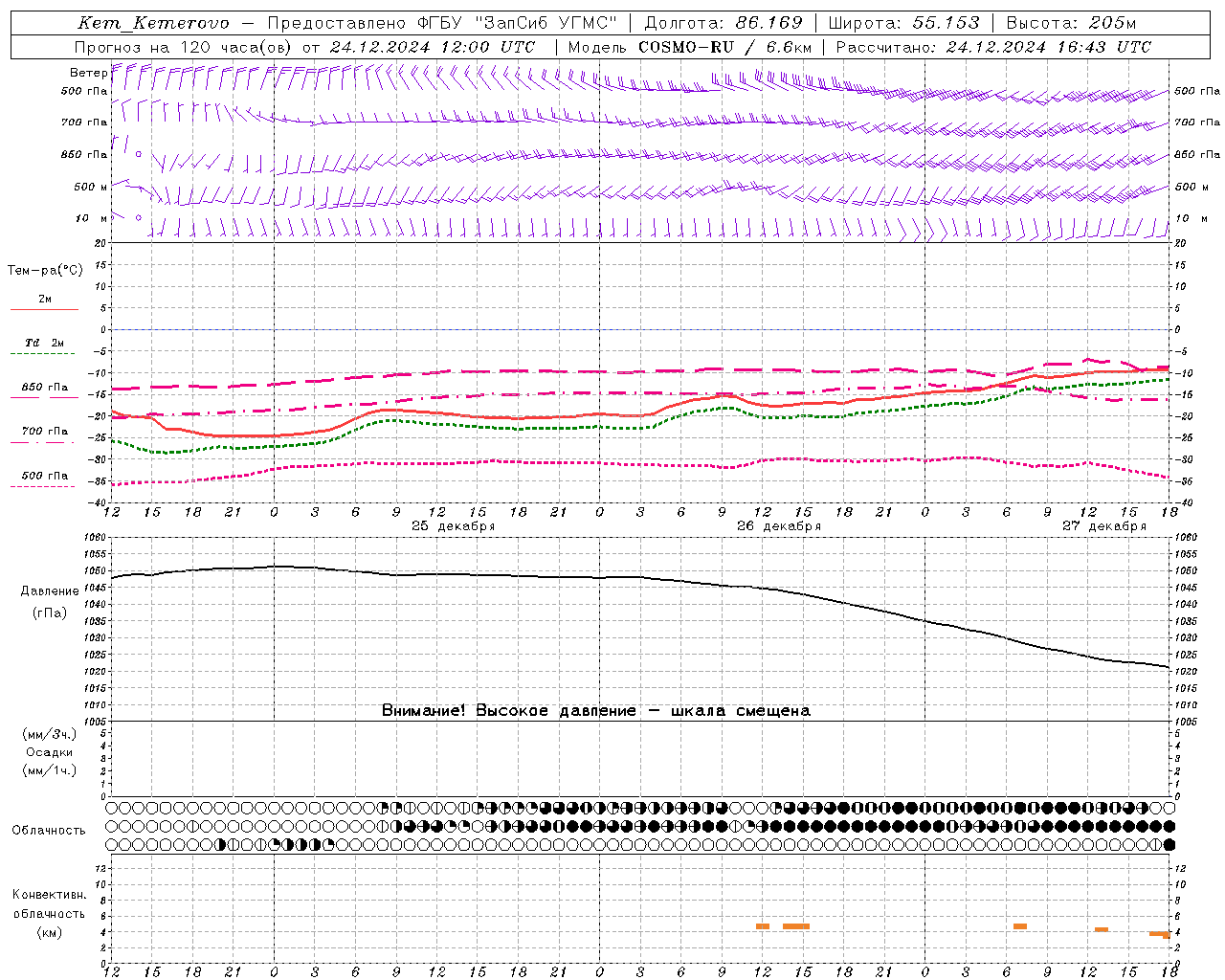
Task: Click the 26 декабря date label
Action: [x=779, y=526]
